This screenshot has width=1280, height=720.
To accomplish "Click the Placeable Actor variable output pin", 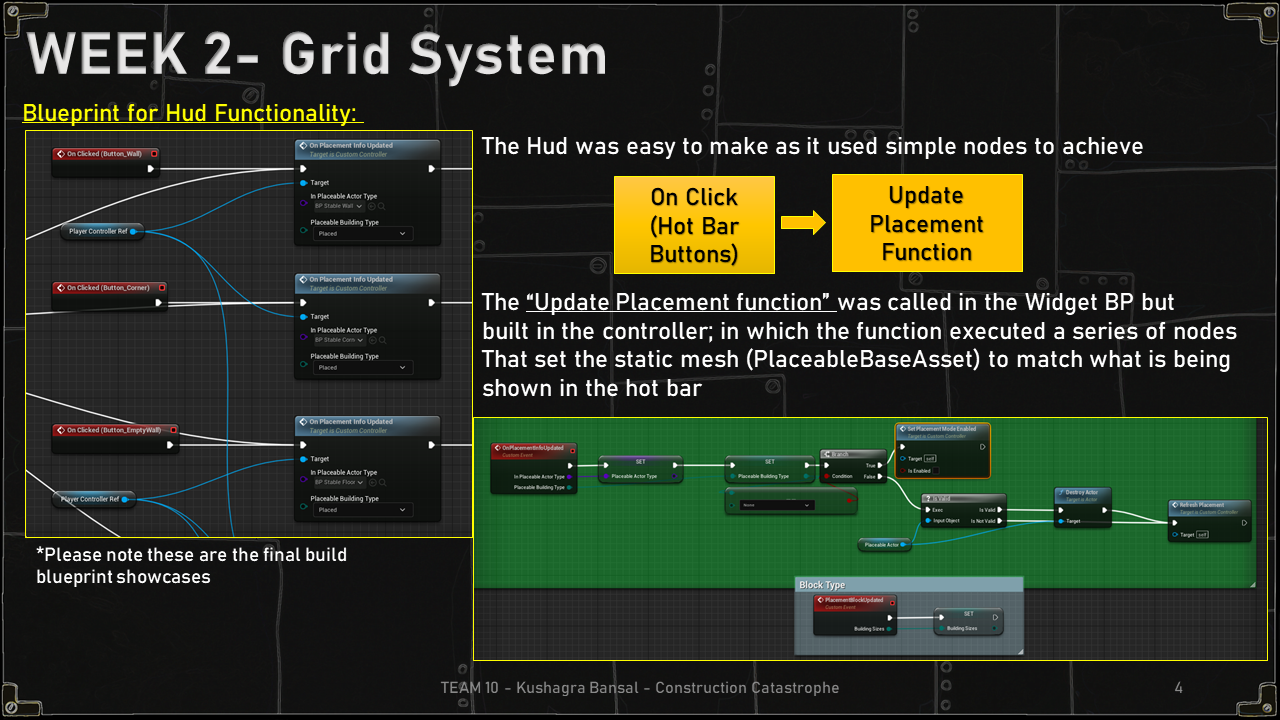I will click(x=905, y=545).
